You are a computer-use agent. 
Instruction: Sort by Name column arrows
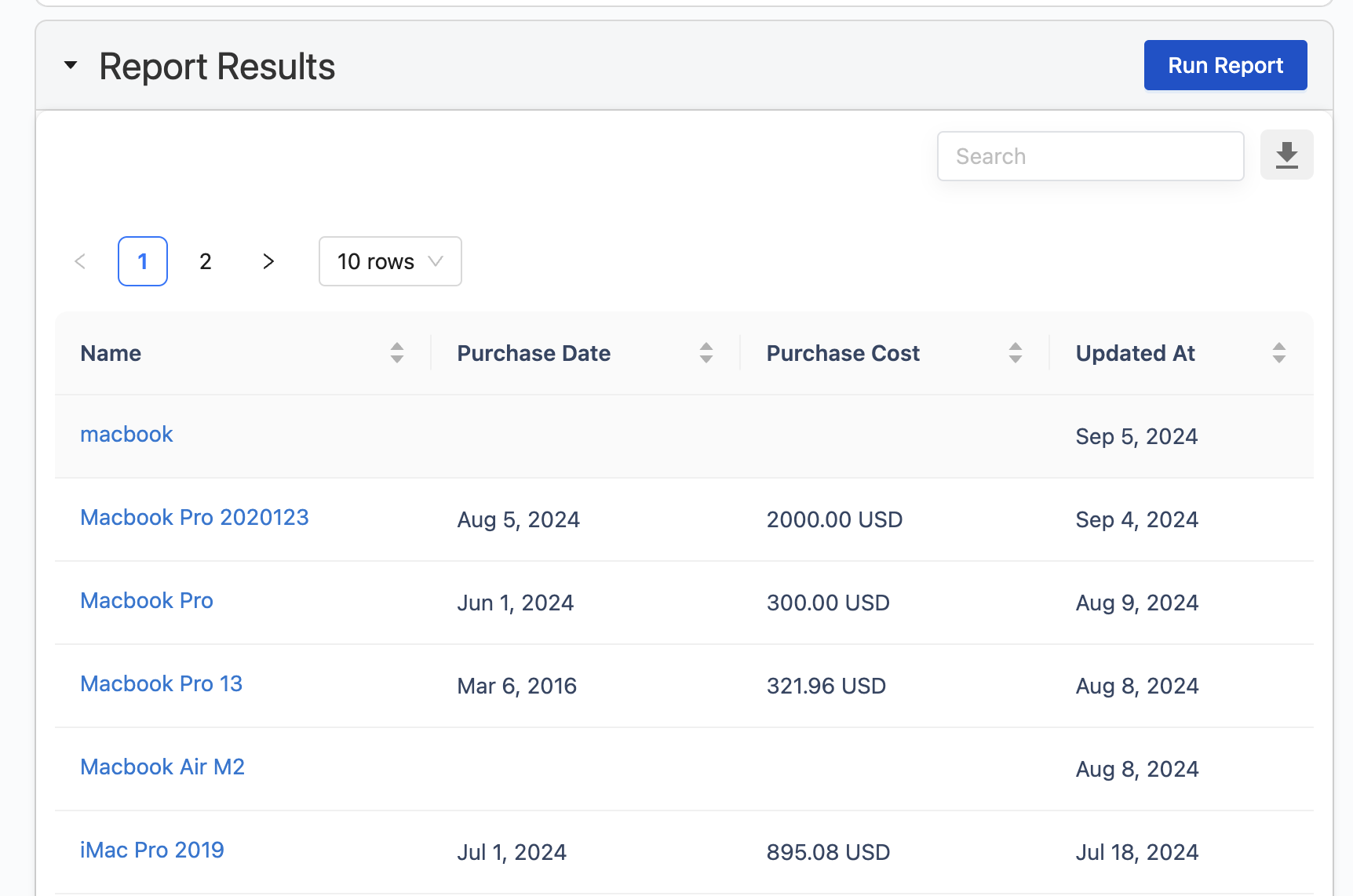click(397, 353)
